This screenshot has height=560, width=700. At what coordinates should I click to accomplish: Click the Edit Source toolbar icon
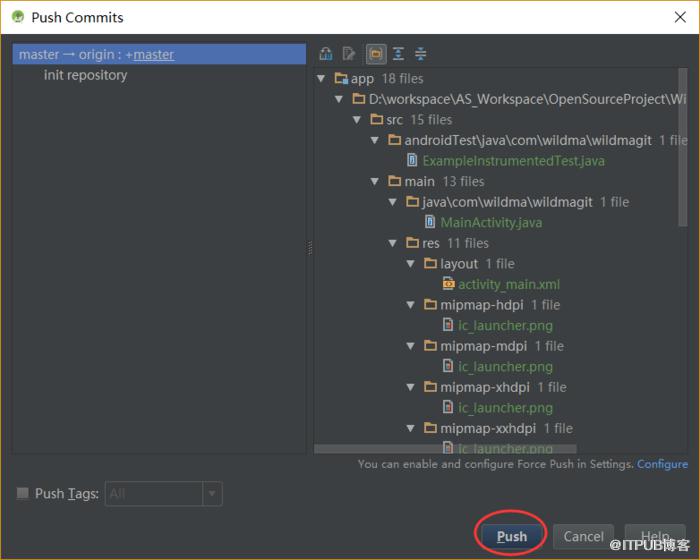[349, 54]
